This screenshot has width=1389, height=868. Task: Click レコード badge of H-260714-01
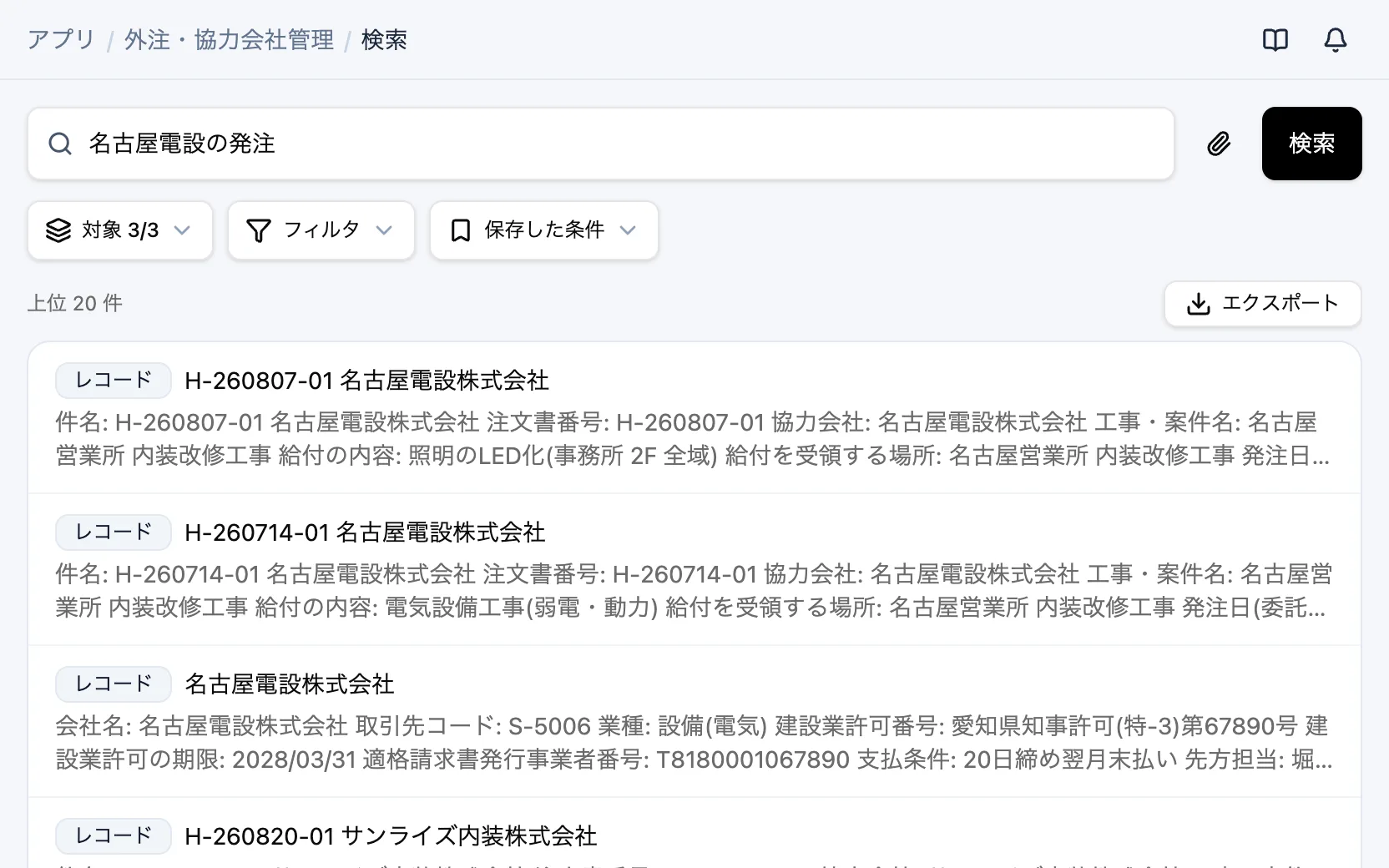114,532
